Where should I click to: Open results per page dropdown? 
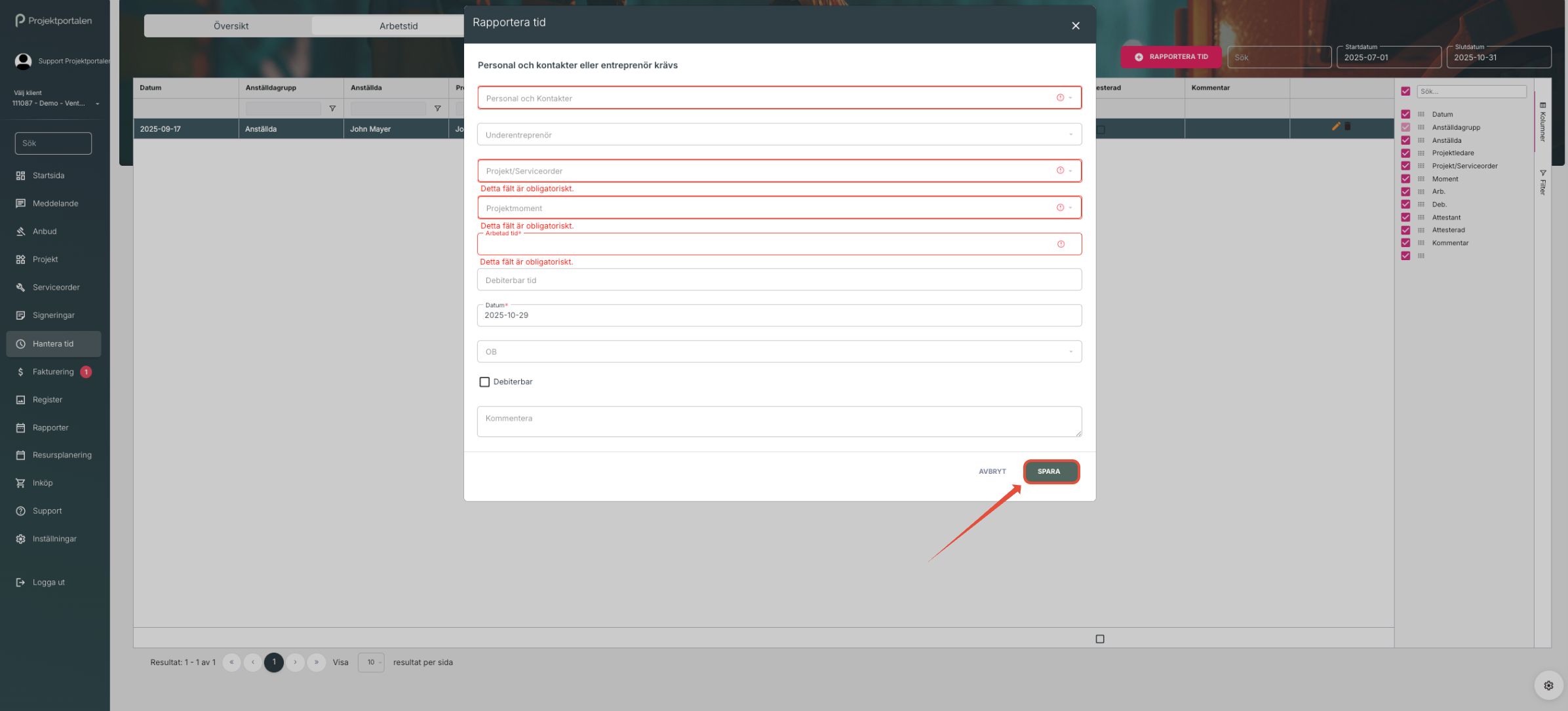tap(372, 663)
